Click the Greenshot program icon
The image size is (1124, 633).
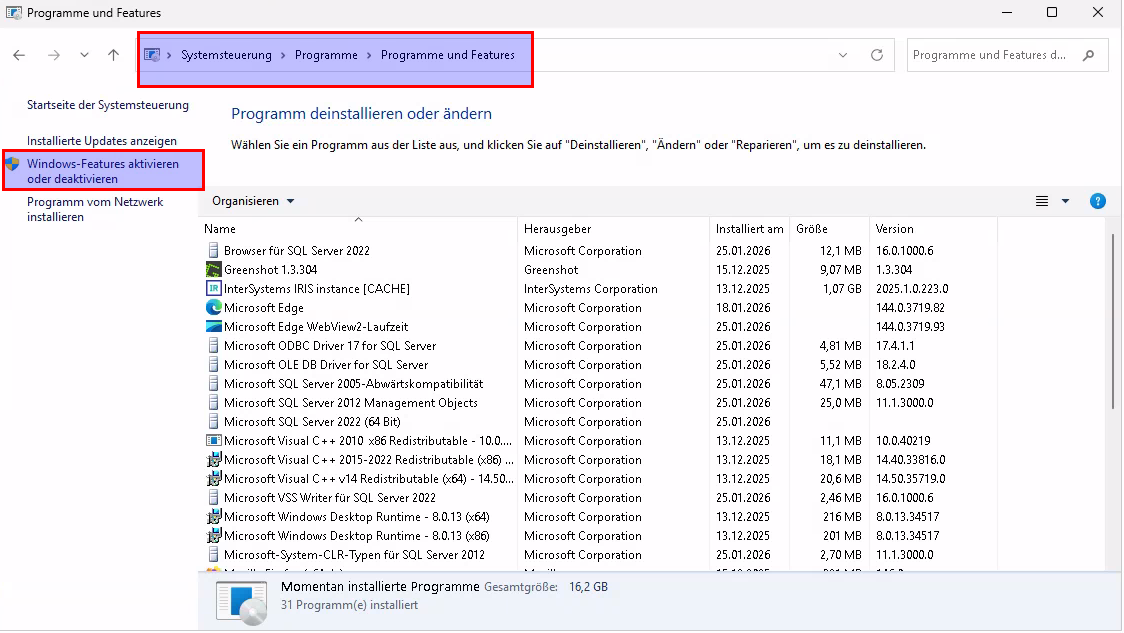(x=213, y=270)
